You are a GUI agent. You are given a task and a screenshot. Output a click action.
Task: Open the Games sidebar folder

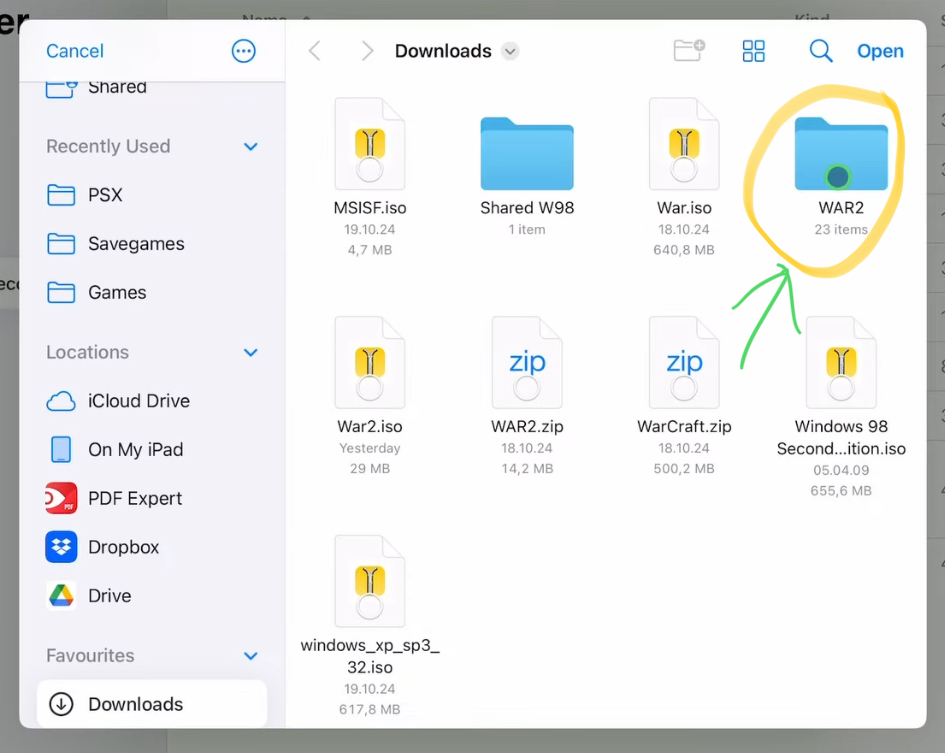pos(152,293)
